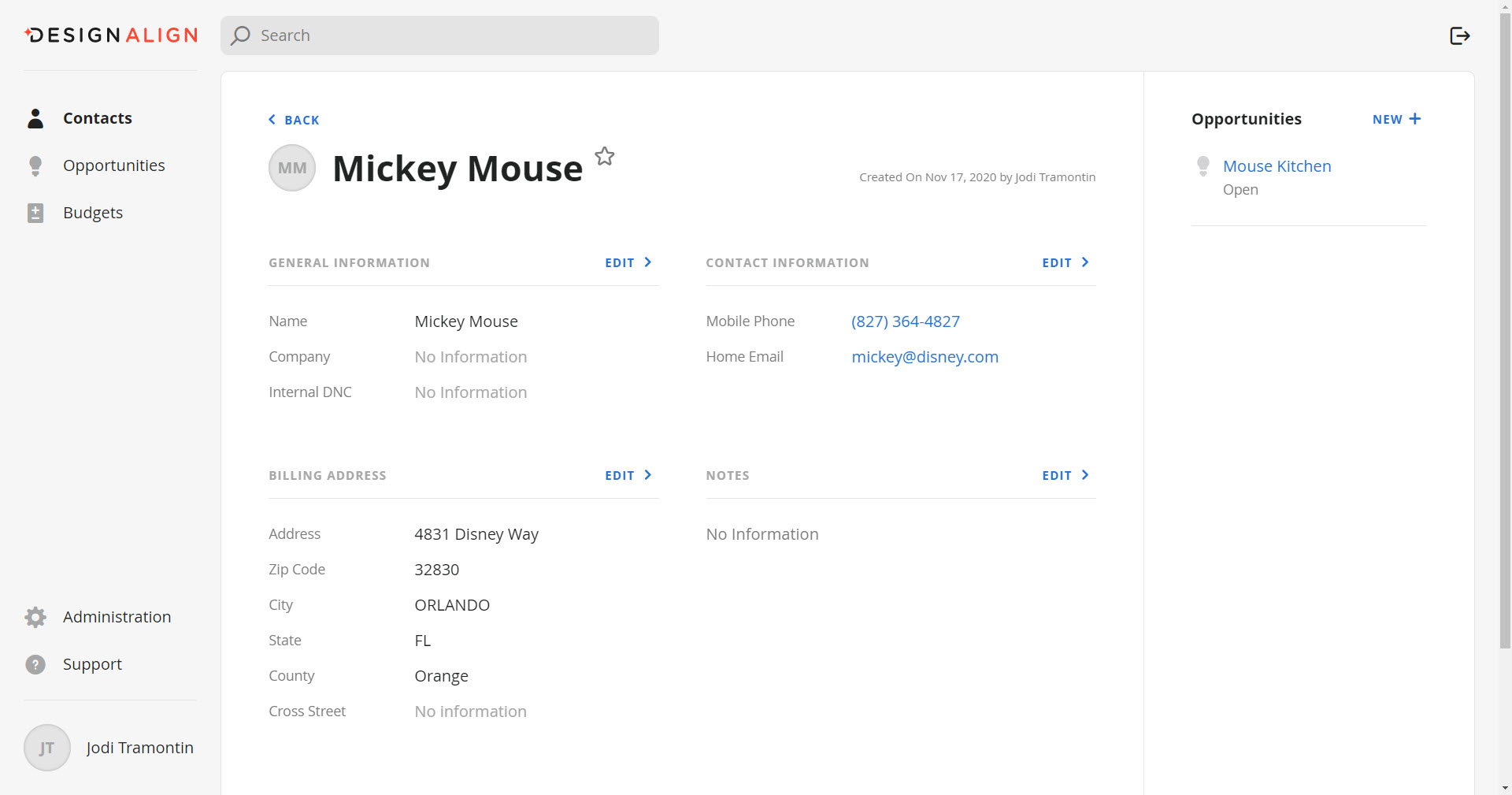Click the Opportunities lightbulb sidebar icon
This screenshot has width=1512, height=795.
tap(35, 165)
